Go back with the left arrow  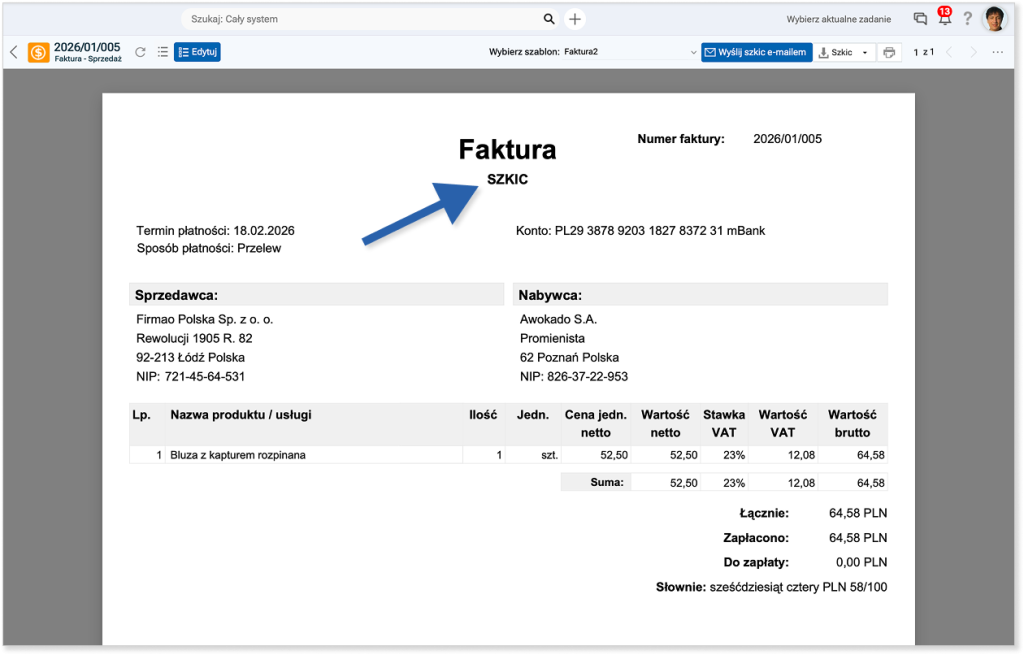click(x=13, y=52)
